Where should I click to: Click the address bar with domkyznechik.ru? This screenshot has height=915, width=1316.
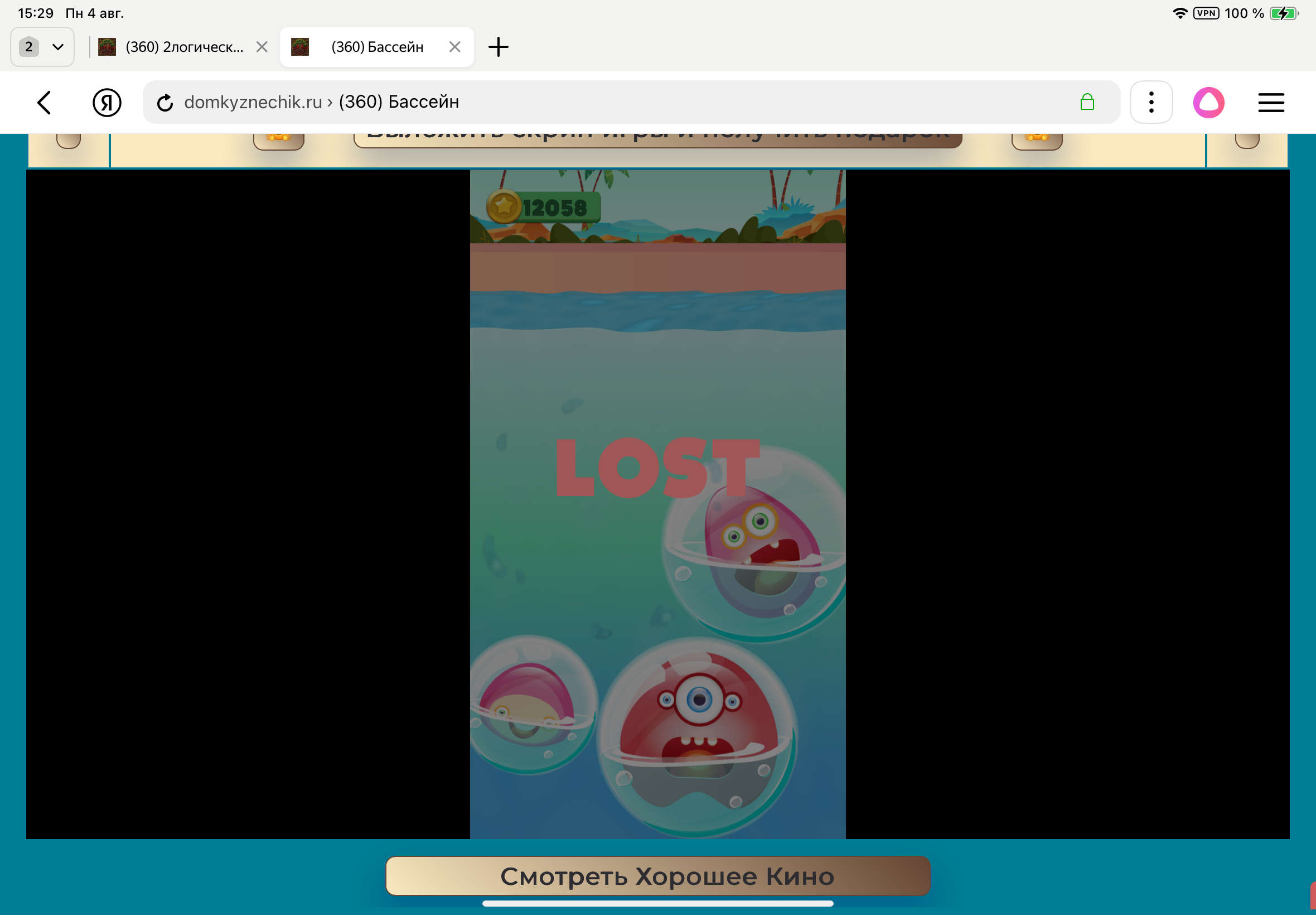pos(630,102)
